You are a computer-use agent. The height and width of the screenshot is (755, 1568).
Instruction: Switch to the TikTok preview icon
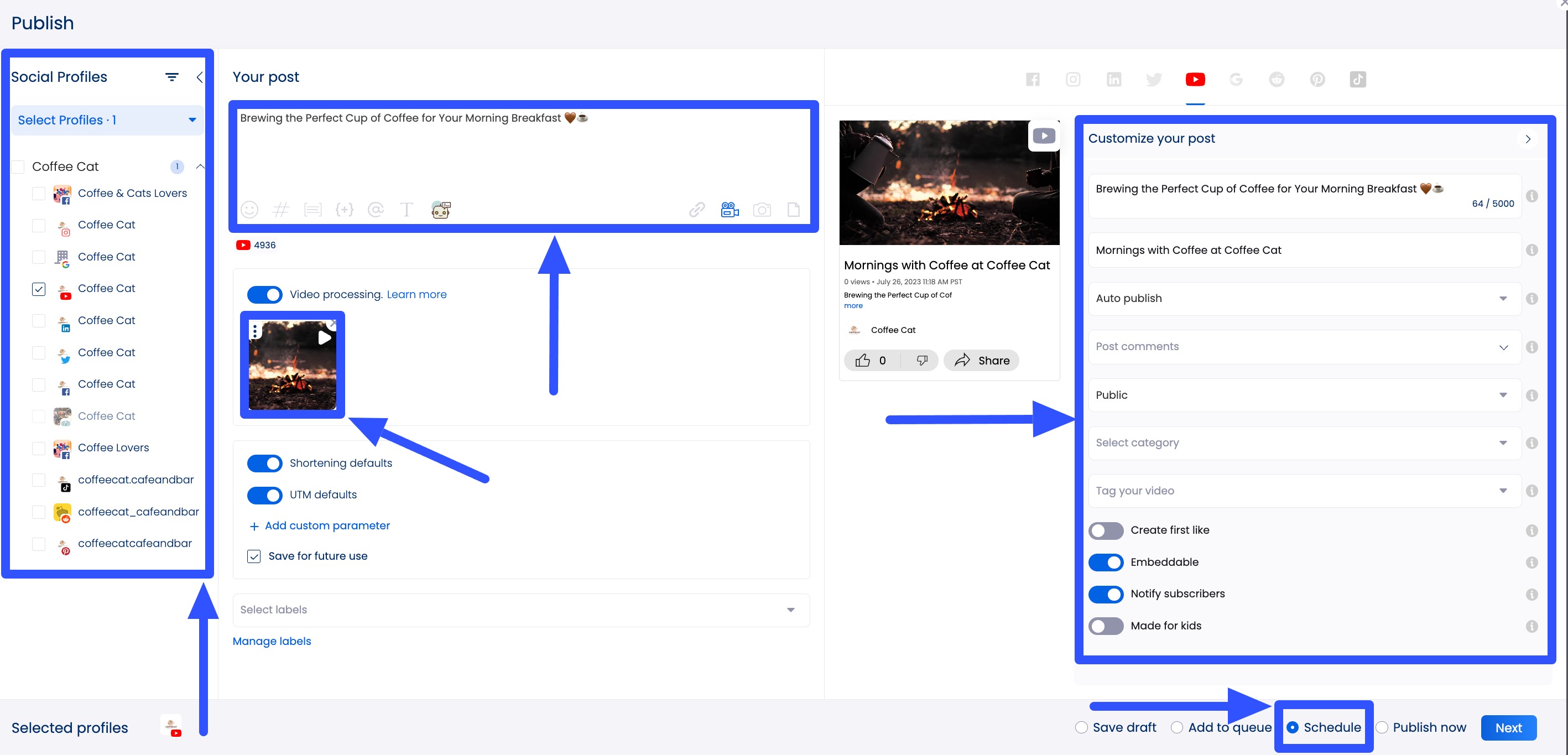1358,79
